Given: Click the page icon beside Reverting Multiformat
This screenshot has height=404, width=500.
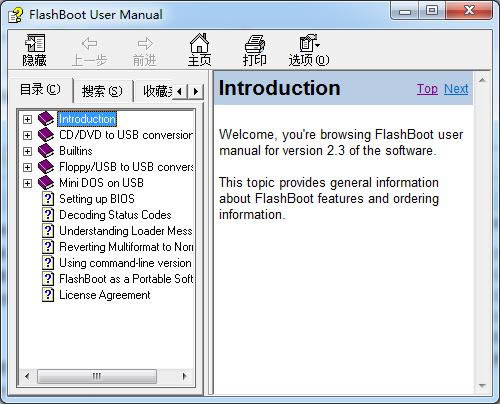Looking at the screenshot, I should tap(48, 247).
